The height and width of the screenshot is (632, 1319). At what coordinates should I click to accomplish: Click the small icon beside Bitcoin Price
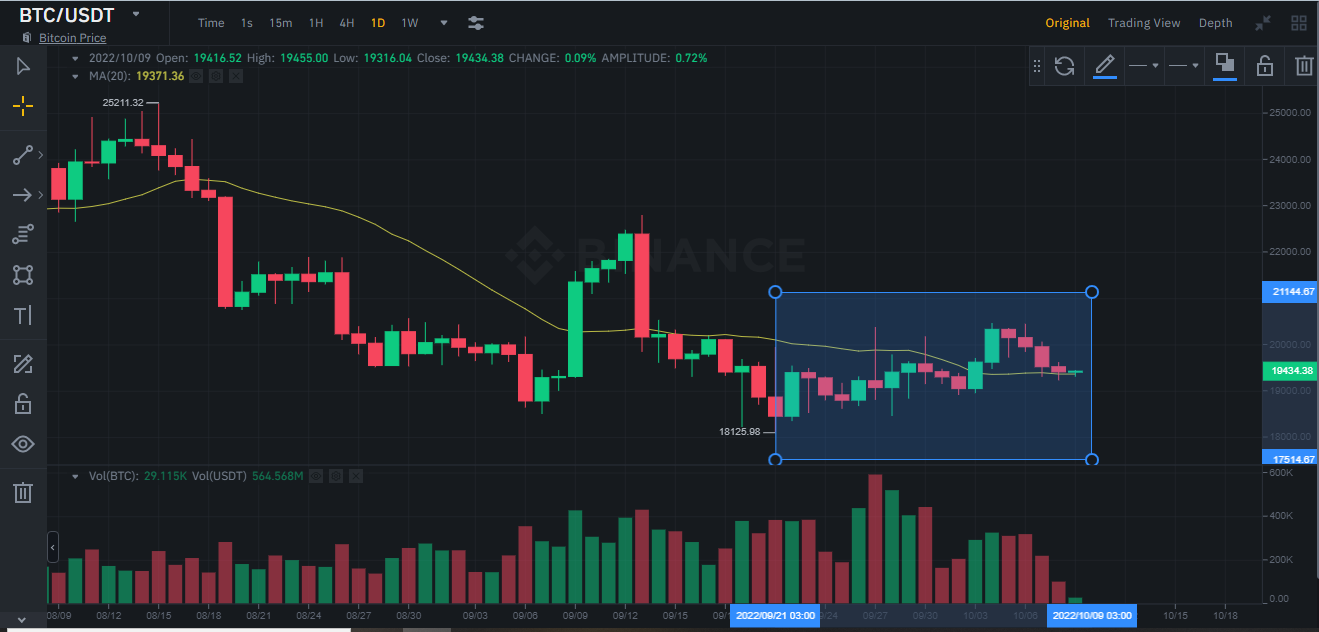point(27,38)
